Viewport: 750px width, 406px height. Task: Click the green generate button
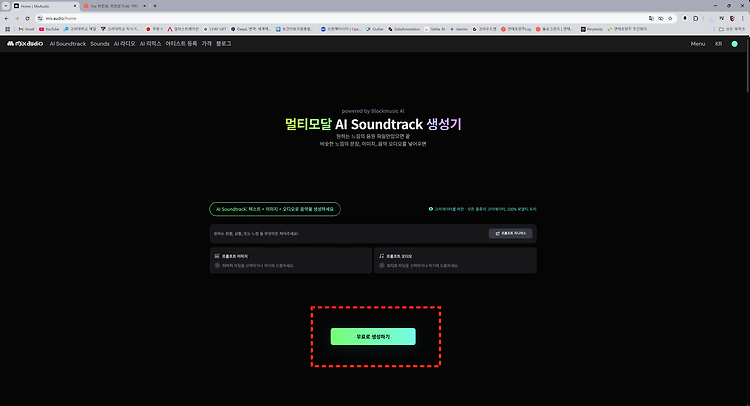point(373,336)
